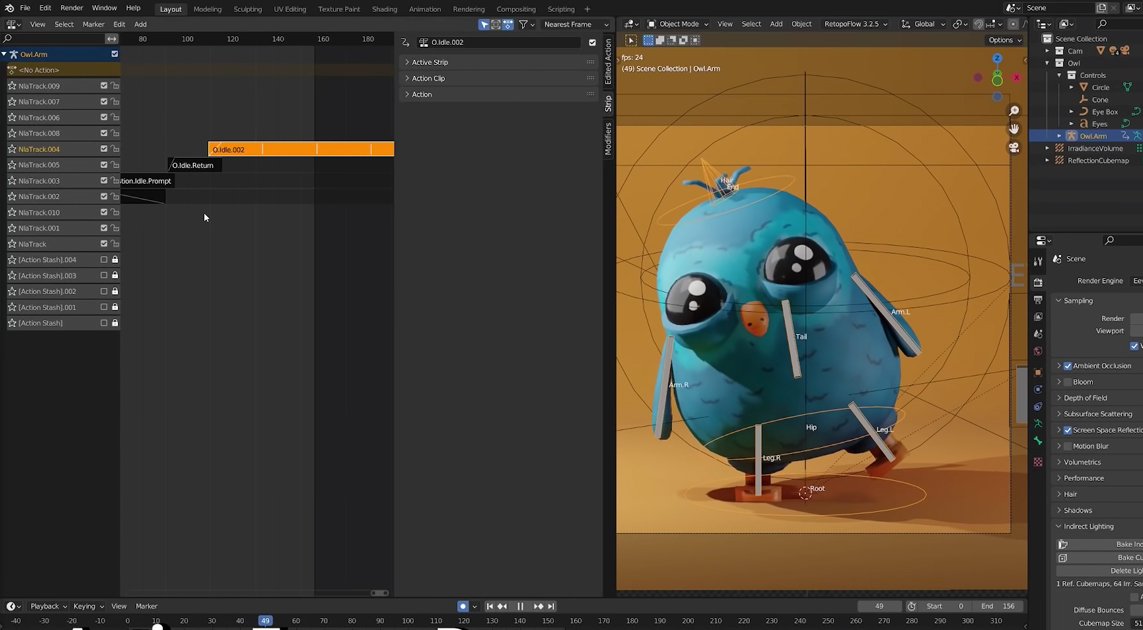Expand the Active Strip panel
This screenshot has width=1143, height=630.
pos(430,62)
